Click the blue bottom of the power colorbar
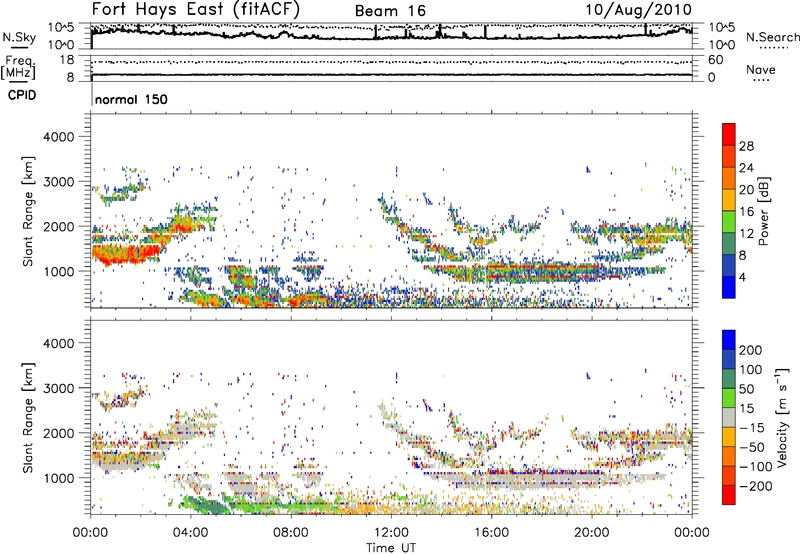This screenshot has width=800, height=554. click(x=729, y=288)
